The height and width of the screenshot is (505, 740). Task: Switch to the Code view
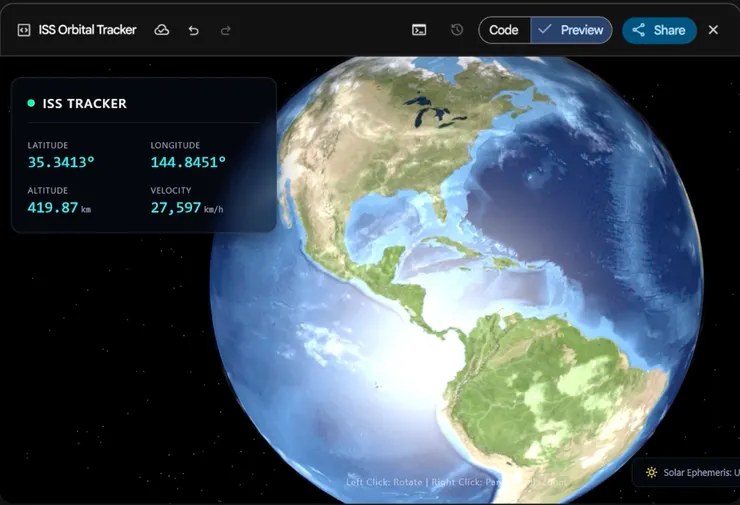[504, 30]
